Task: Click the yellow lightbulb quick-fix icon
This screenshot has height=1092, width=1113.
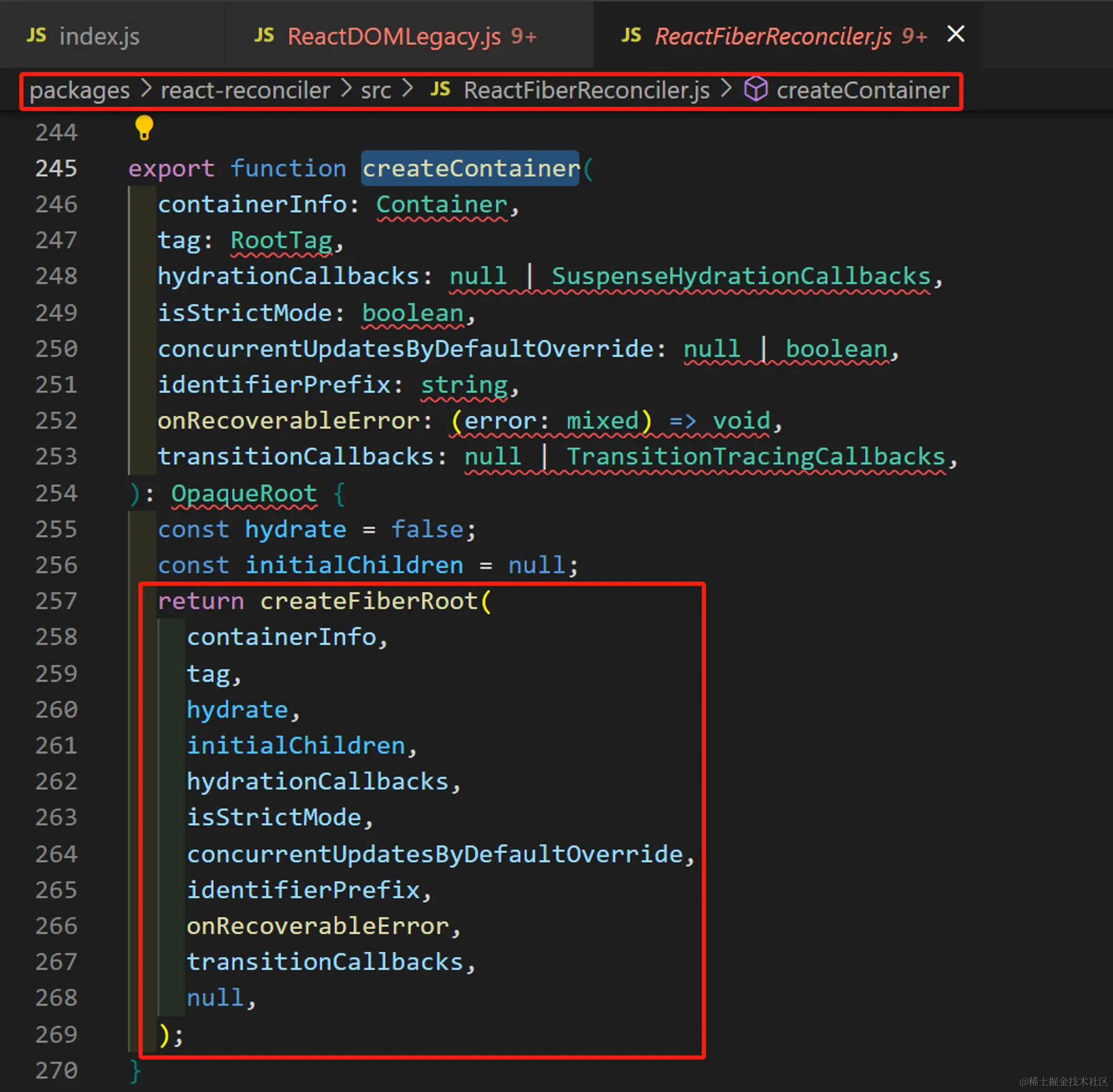Action: click(x=144, y=127)
